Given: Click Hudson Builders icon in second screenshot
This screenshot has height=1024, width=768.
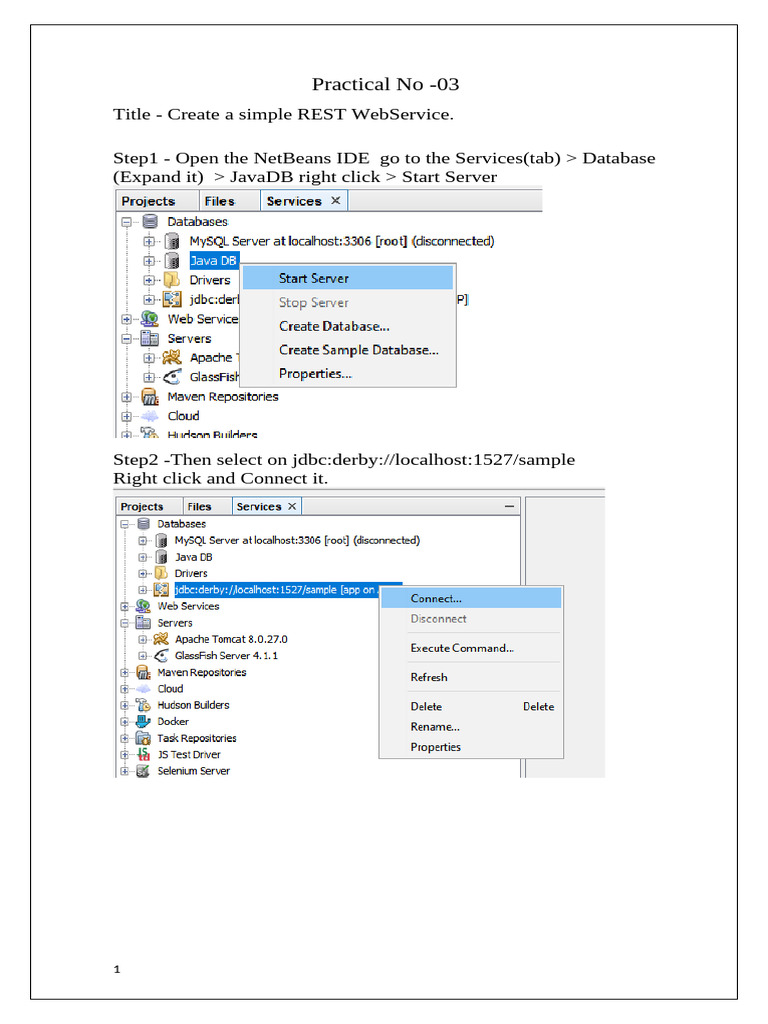Looking at the screenshot, I should click(x=143, y=705).
